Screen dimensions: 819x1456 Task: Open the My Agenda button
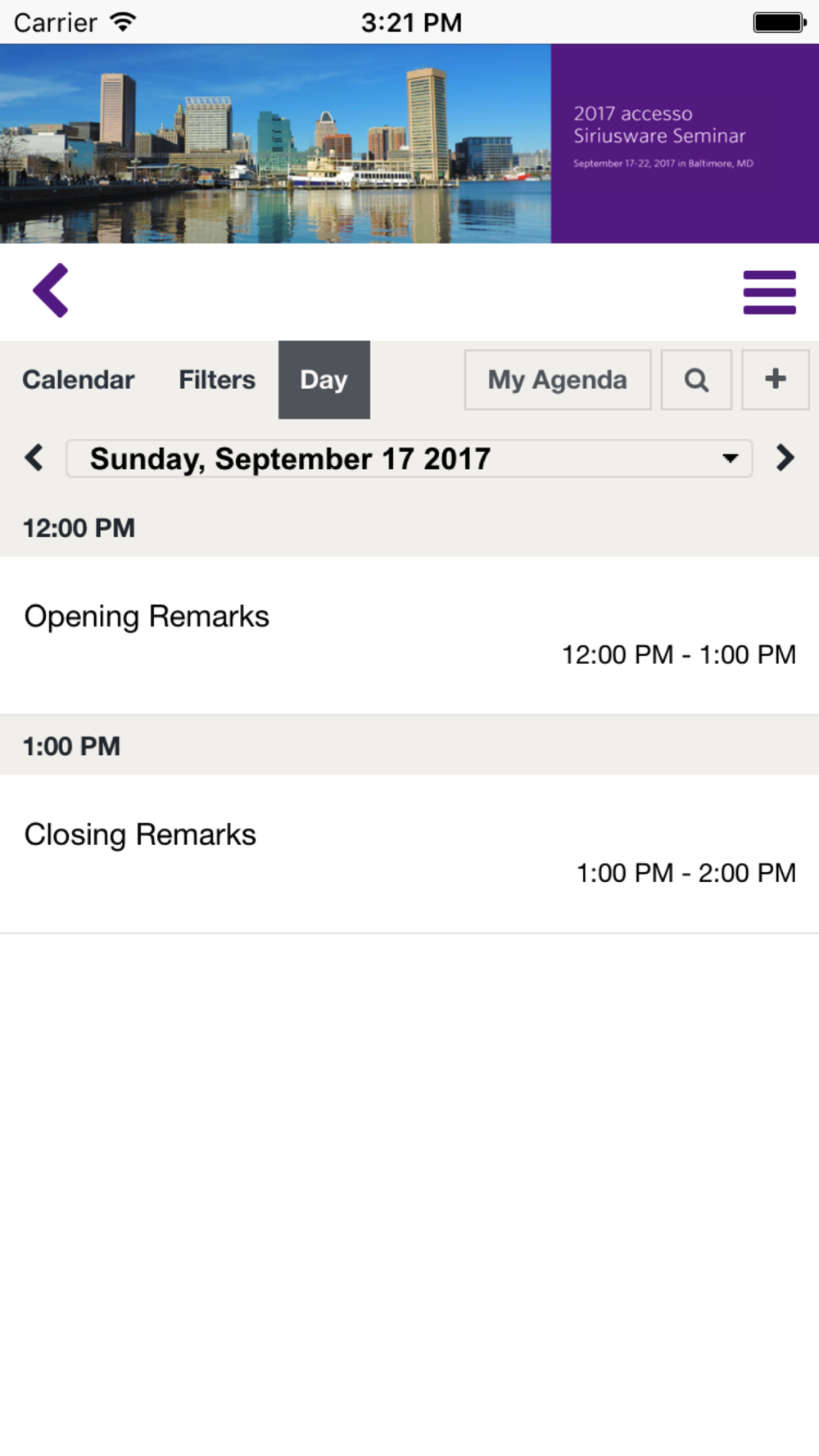(558, 380)
